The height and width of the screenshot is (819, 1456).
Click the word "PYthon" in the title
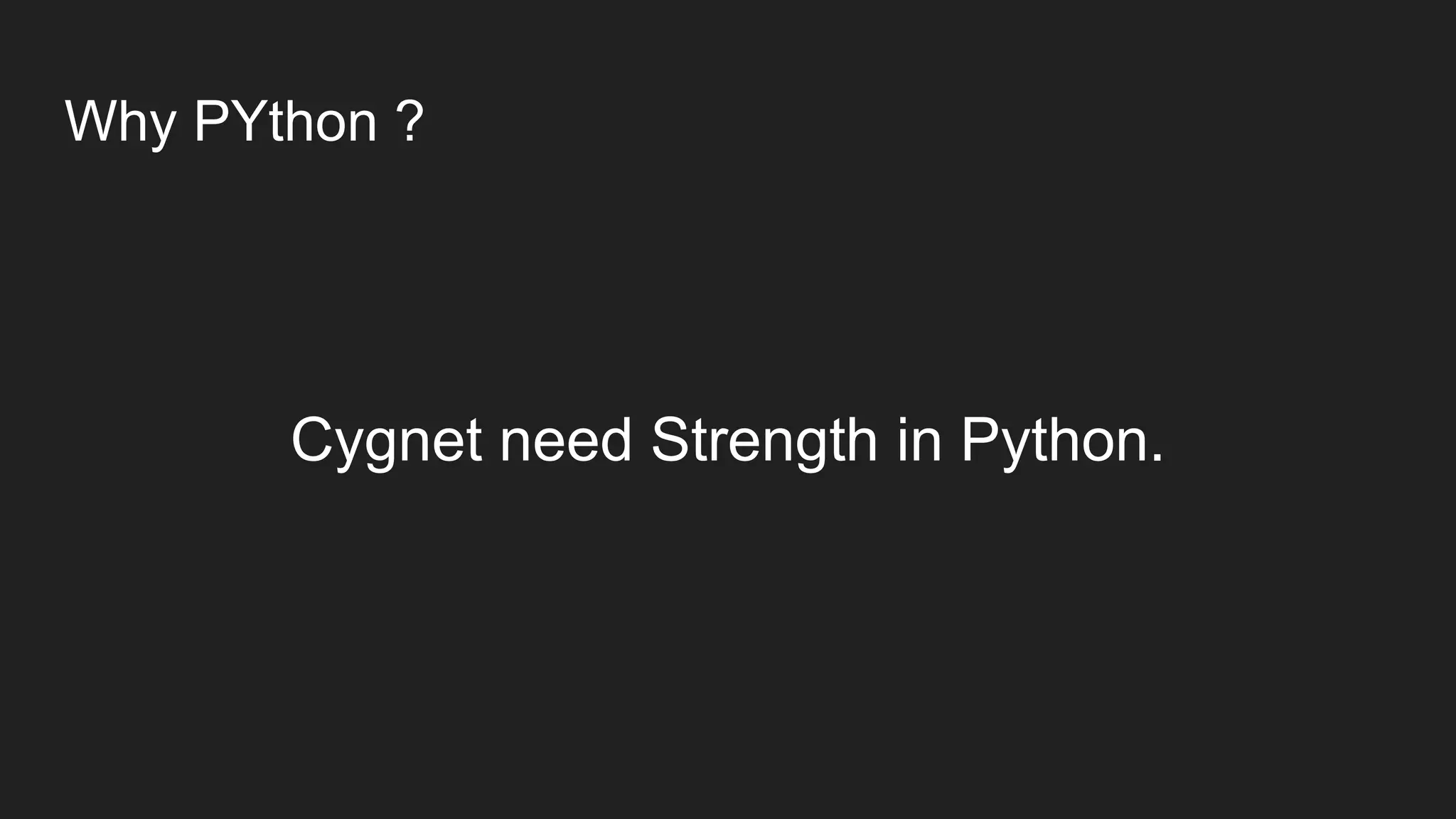(x=285, y=121)
